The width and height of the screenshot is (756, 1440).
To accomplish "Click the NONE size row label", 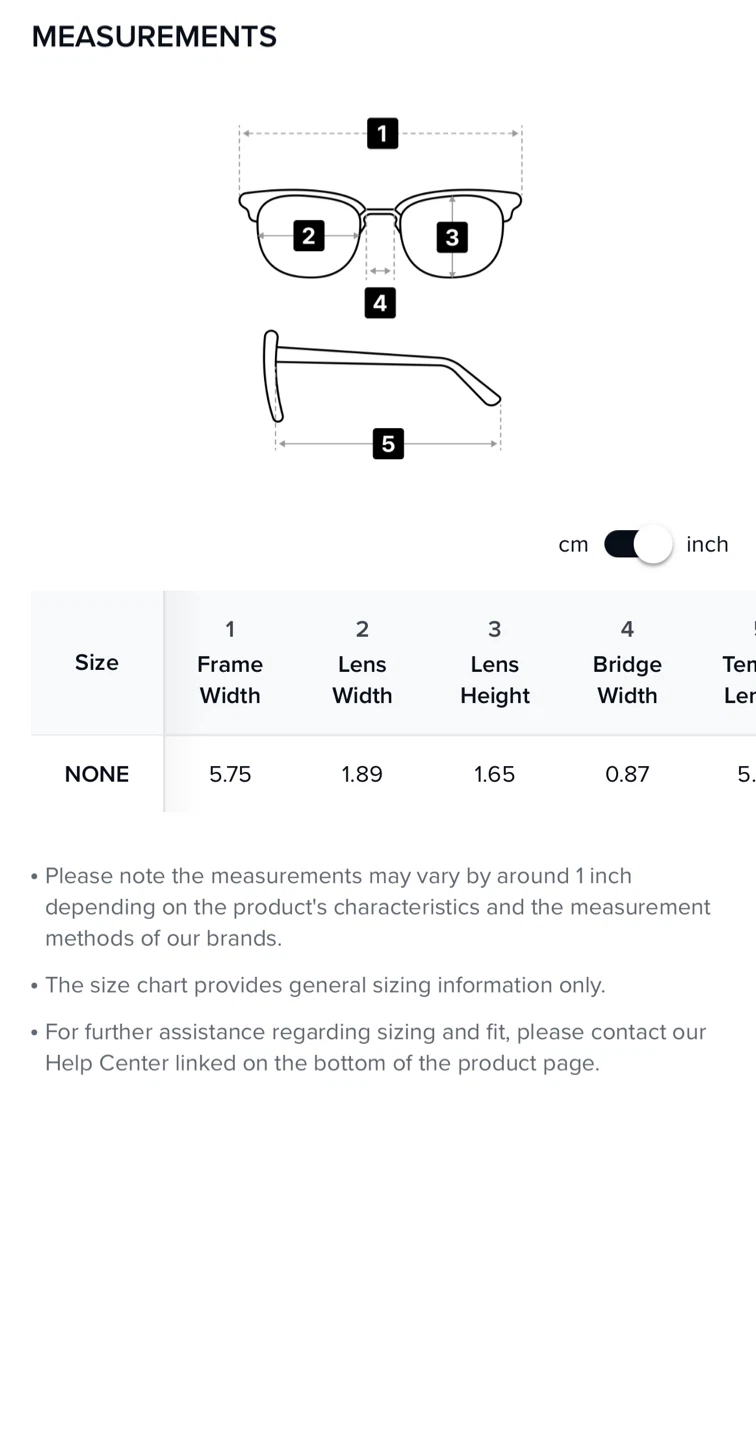I will (97, 774).
